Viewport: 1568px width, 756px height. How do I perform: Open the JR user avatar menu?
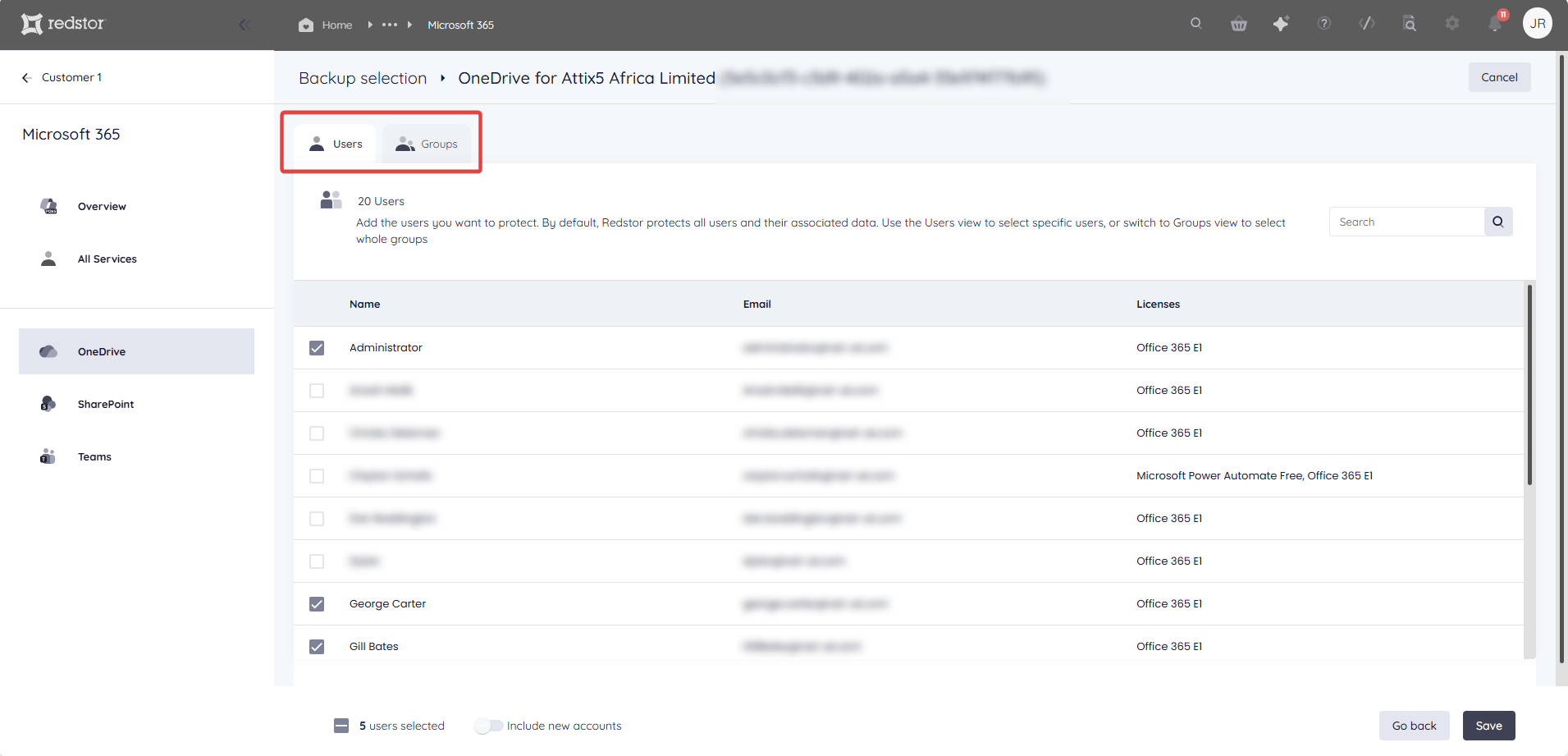(1538, 23)
